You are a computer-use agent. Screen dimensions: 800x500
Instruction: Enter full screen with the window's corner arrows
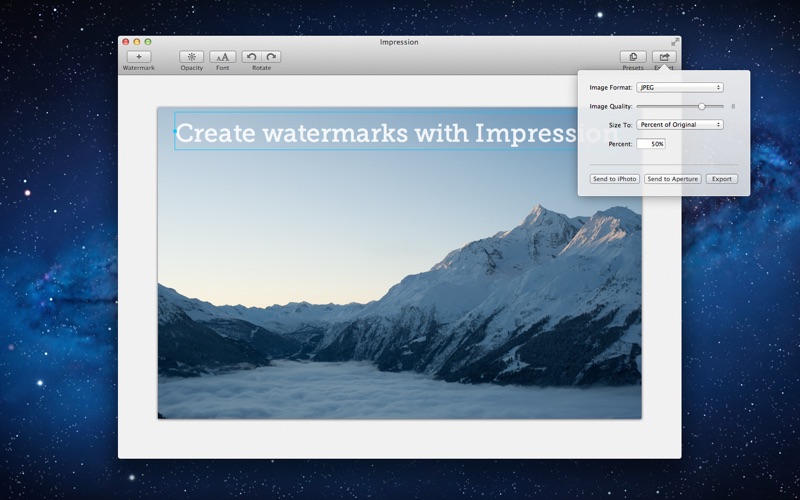[675, 42]
